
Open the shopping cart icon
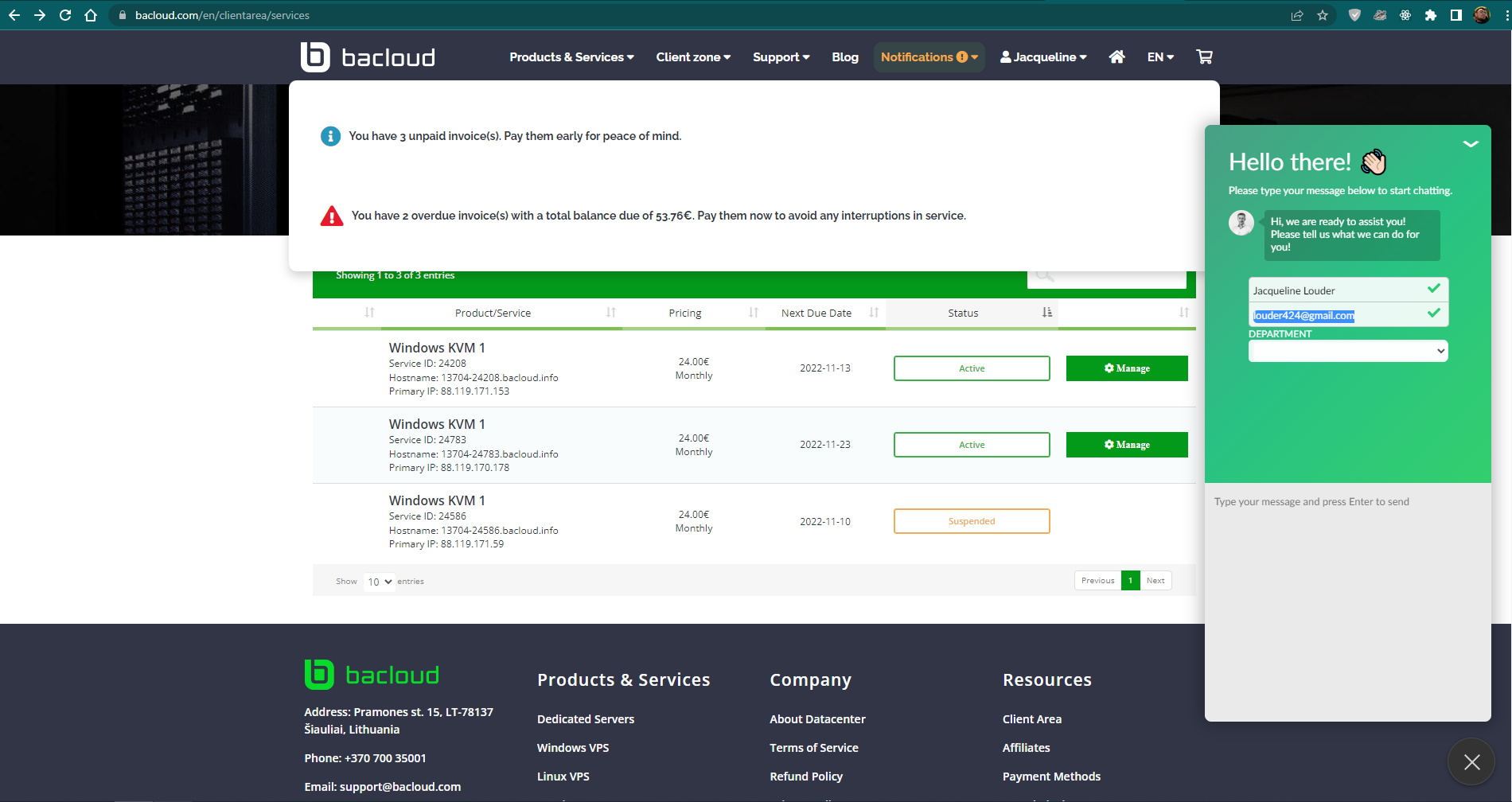tap(1204, 56)
